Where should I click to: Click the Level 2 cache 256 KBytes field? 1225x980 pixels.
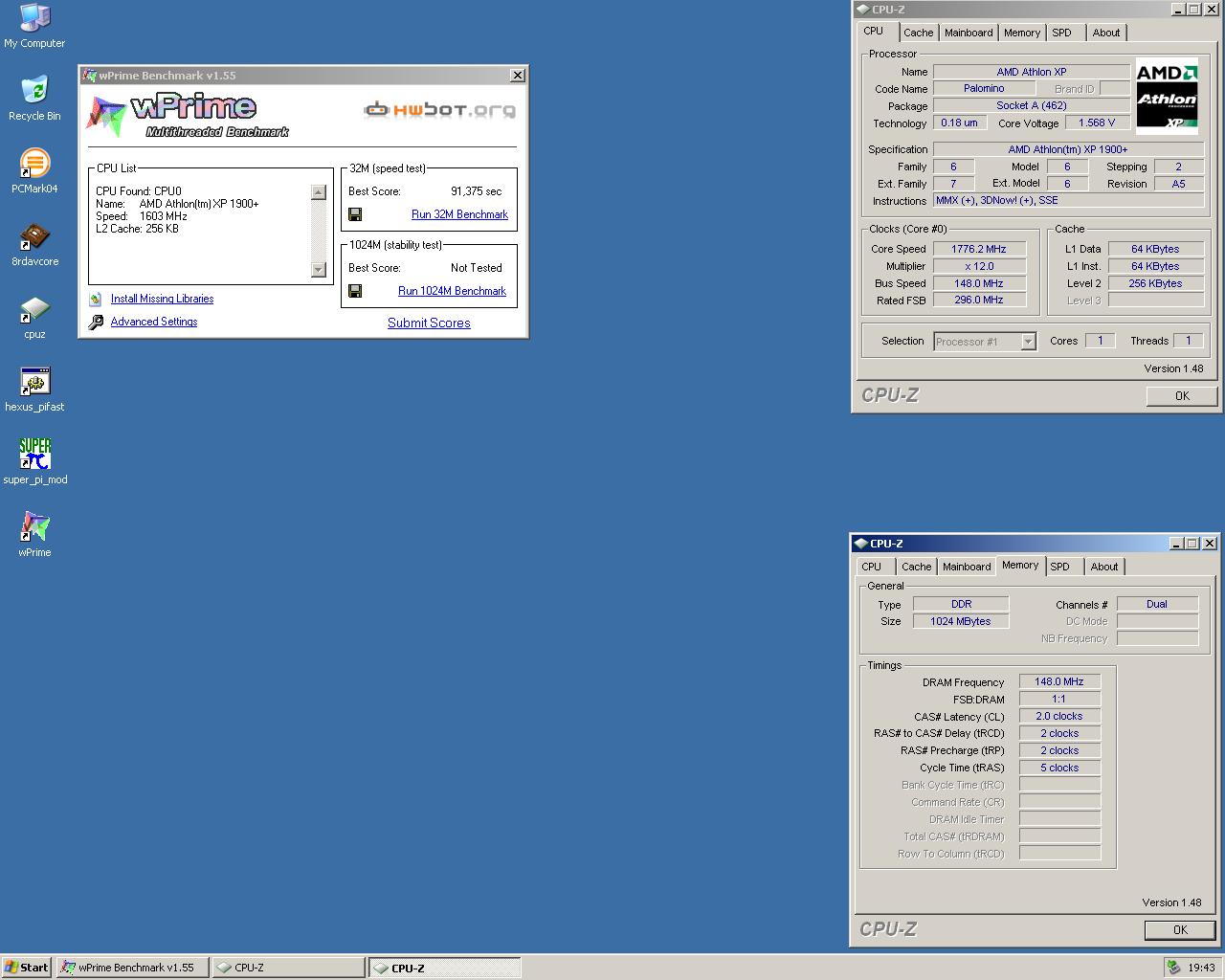coord(1155,283)
